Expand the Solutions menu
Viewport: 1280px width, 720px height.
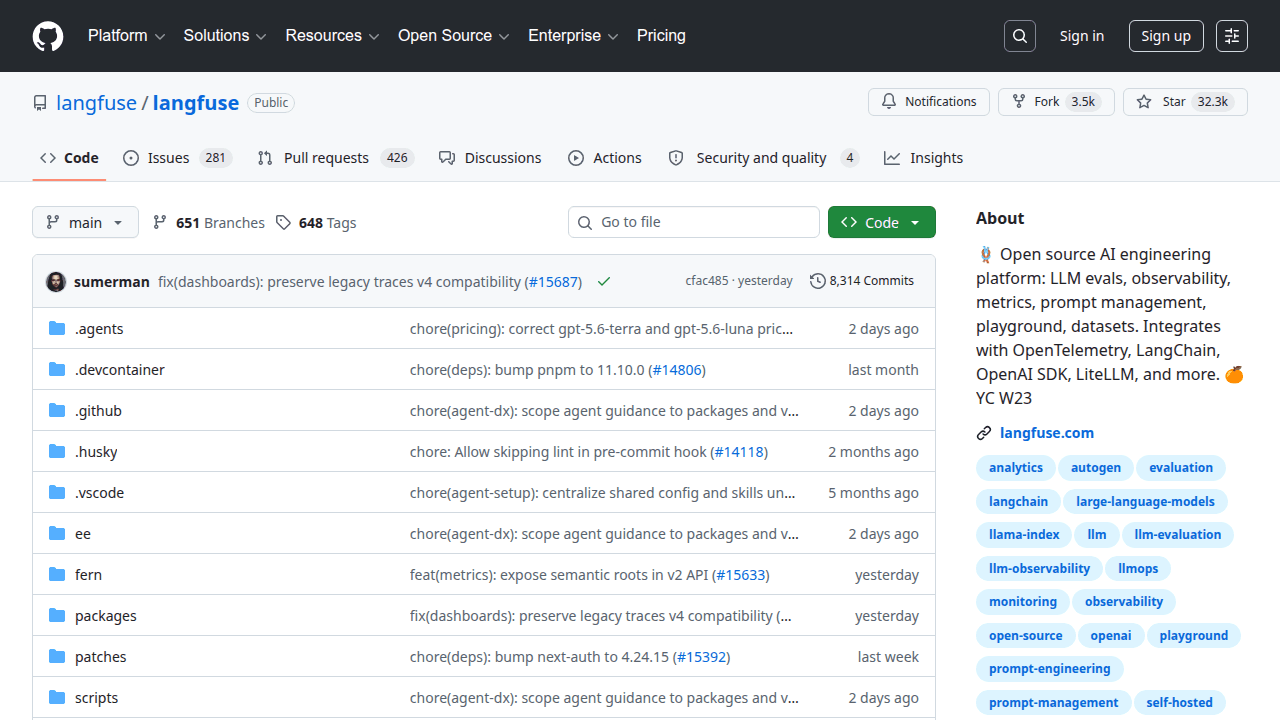(225, 36)
